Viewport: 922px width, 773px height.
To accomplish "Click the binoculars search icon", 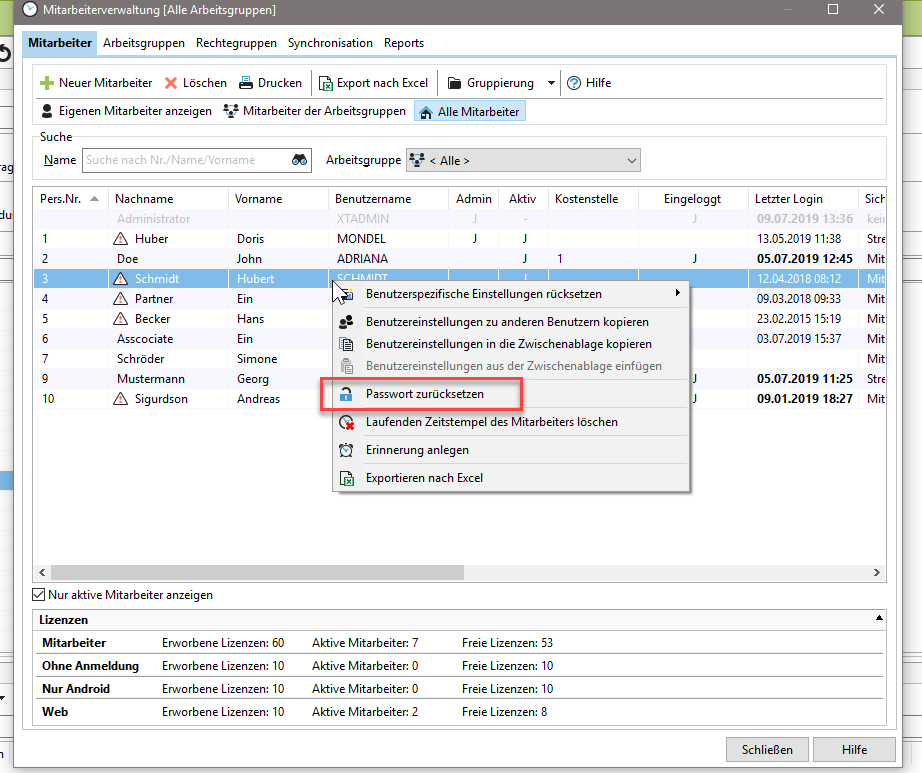I will coord(299,160).
